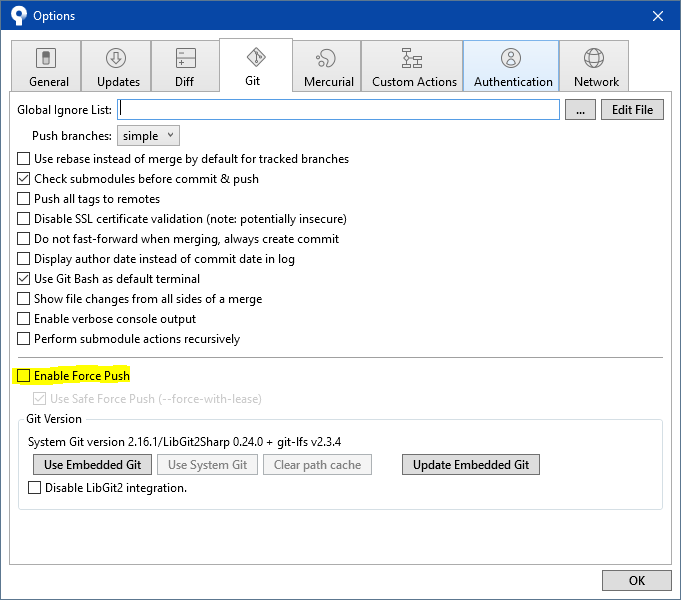Toggle Perform submodule actions recursively
The height and width of the screenshot is (600, 681).
(x=23, y=338)
